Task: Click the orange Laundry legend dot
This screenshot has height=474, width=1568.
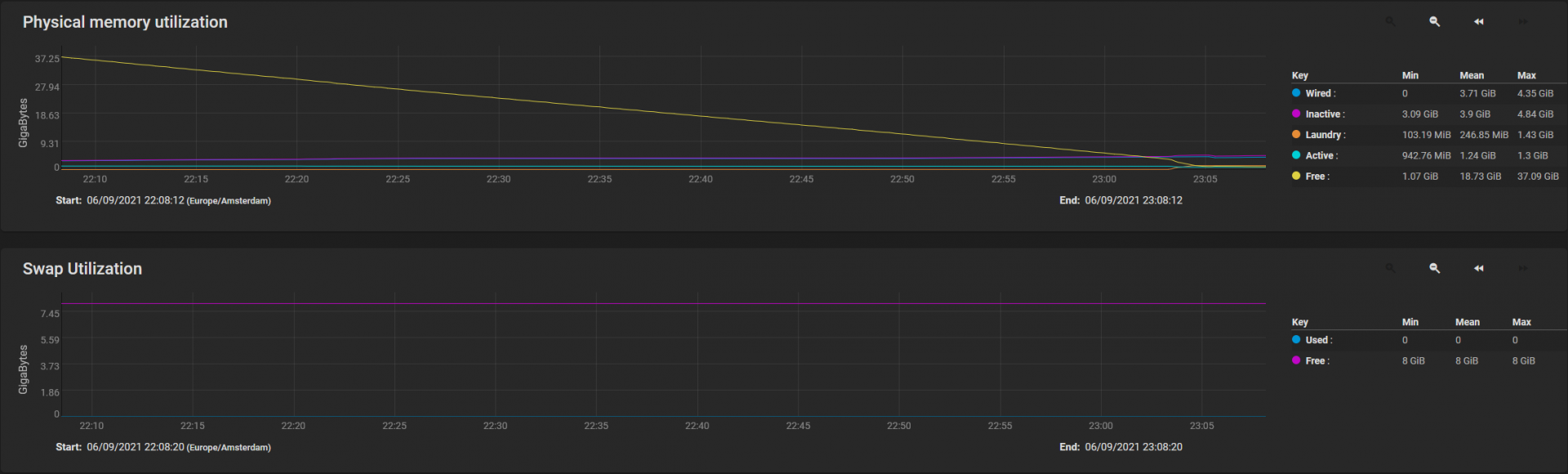Action: click(x=1296, y=134)
